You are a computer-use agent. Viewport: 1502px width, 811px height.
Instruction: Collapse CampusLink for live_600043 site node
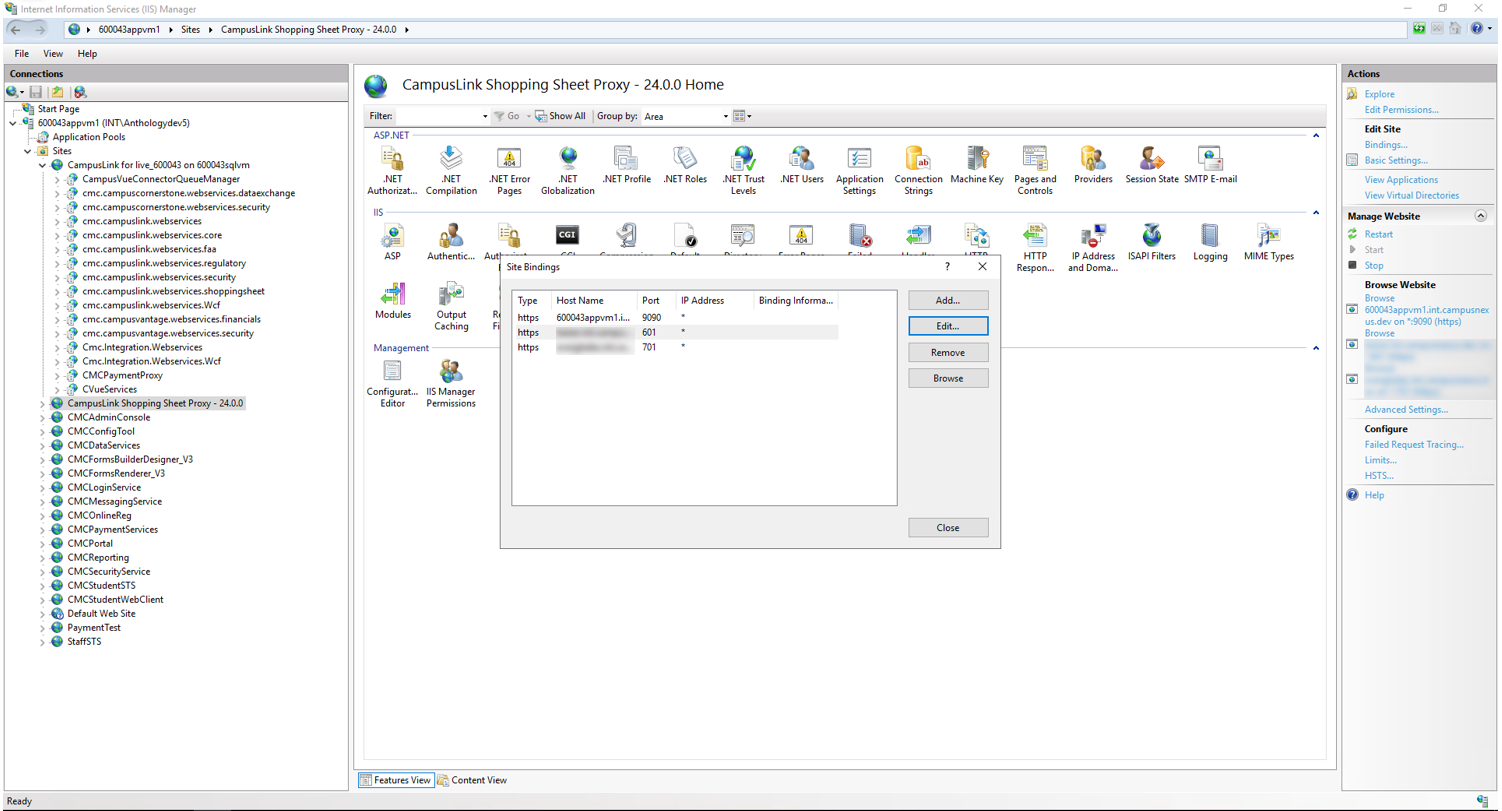click(x=42, y=165)
